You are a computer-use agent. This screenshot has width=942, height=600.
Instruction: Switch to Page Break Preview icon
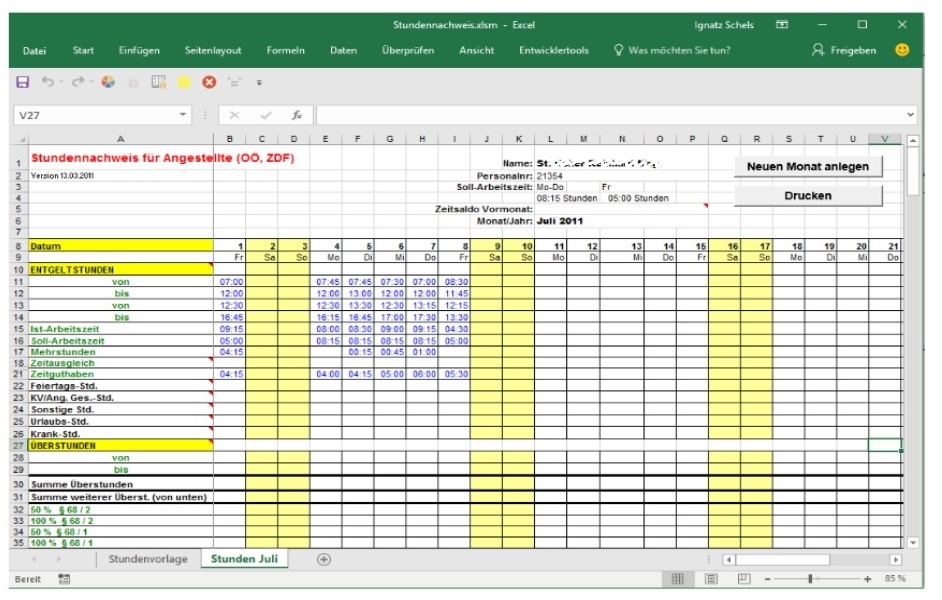(744, 579)
